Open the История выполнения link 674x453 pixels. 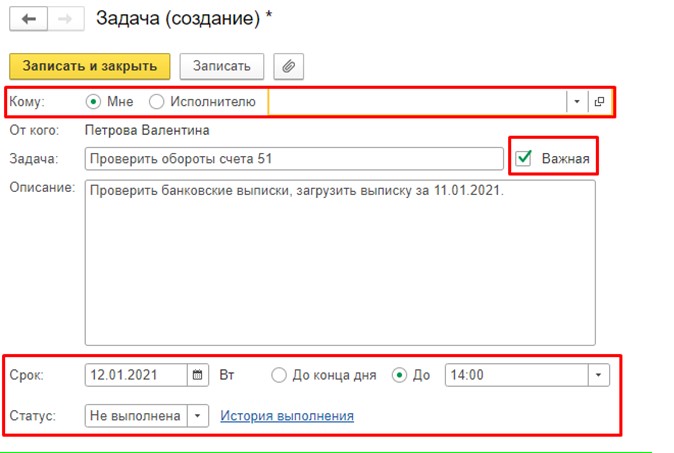tap(287, 415)
